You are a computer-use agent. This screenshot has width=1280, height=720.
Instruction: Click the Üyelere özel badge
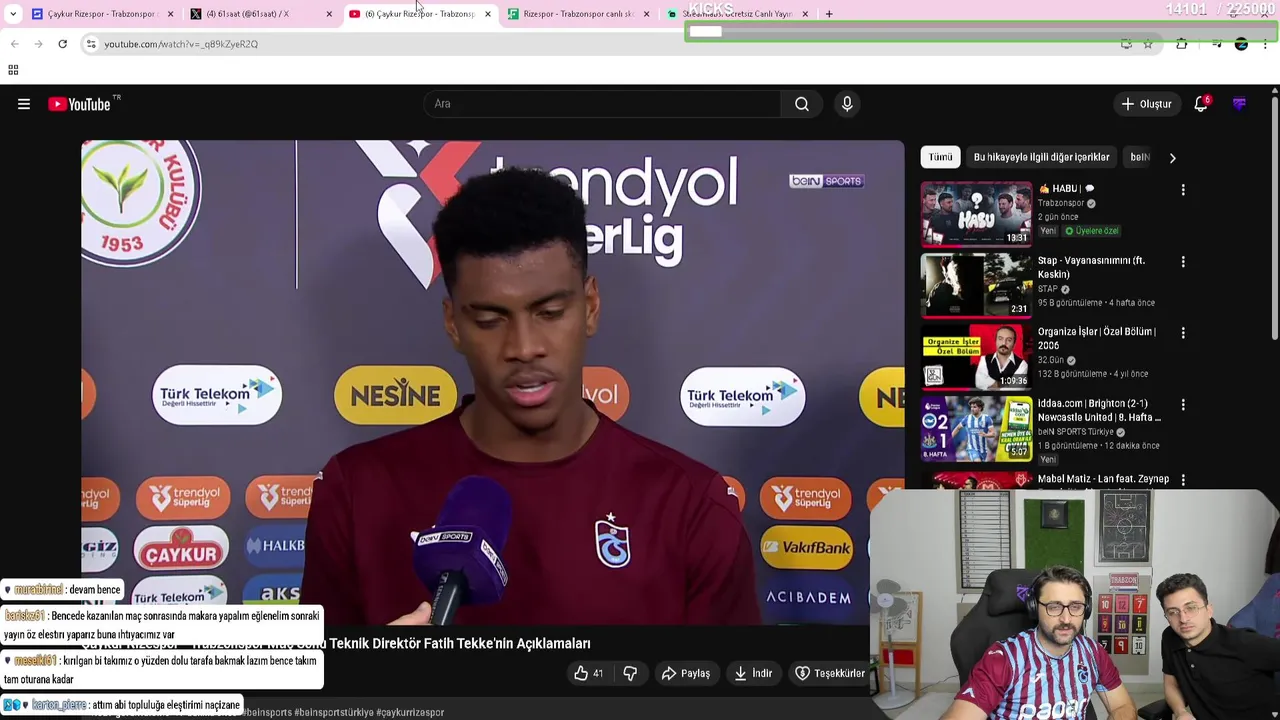(x=1092, y=231)
